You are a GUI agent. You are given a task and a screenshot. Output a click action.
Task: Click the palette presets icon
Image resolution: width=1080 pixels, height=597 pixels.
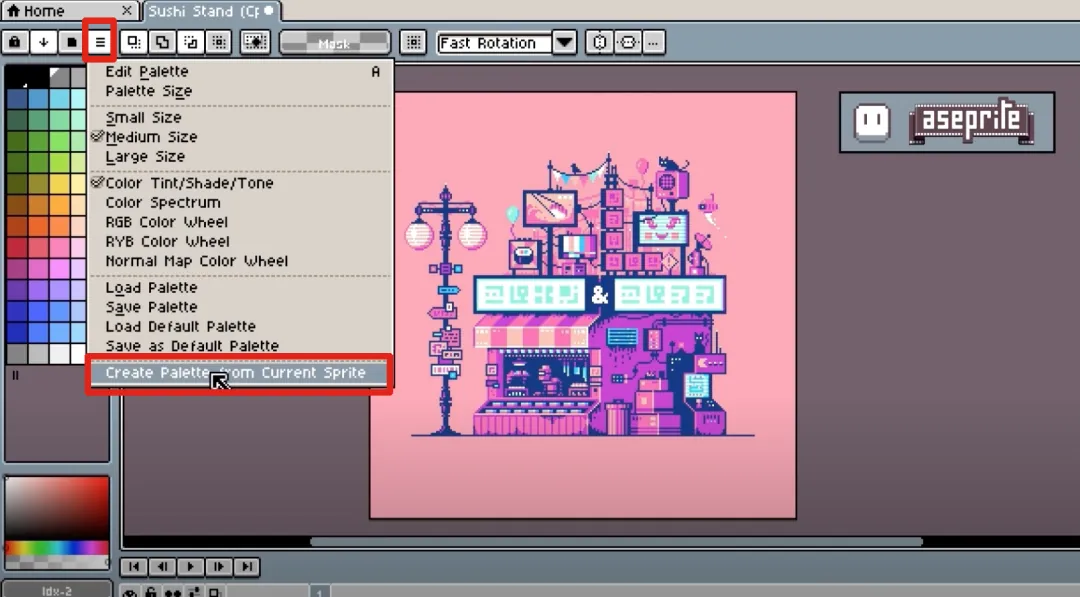point(71,43)
